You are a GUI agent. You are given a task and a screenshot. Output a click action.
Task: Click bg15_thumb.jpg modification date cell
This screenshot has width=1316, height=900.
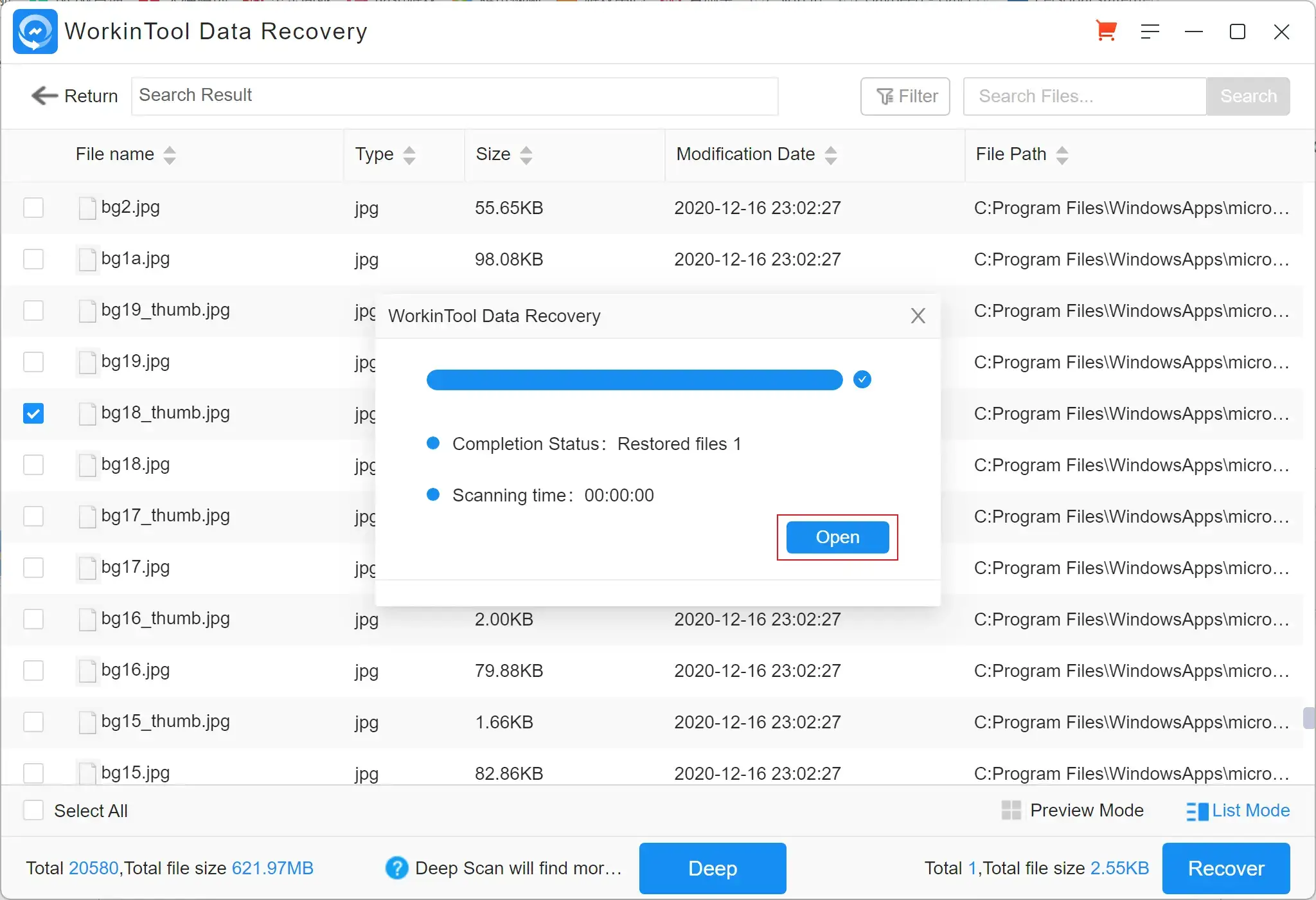click(758, 722)
